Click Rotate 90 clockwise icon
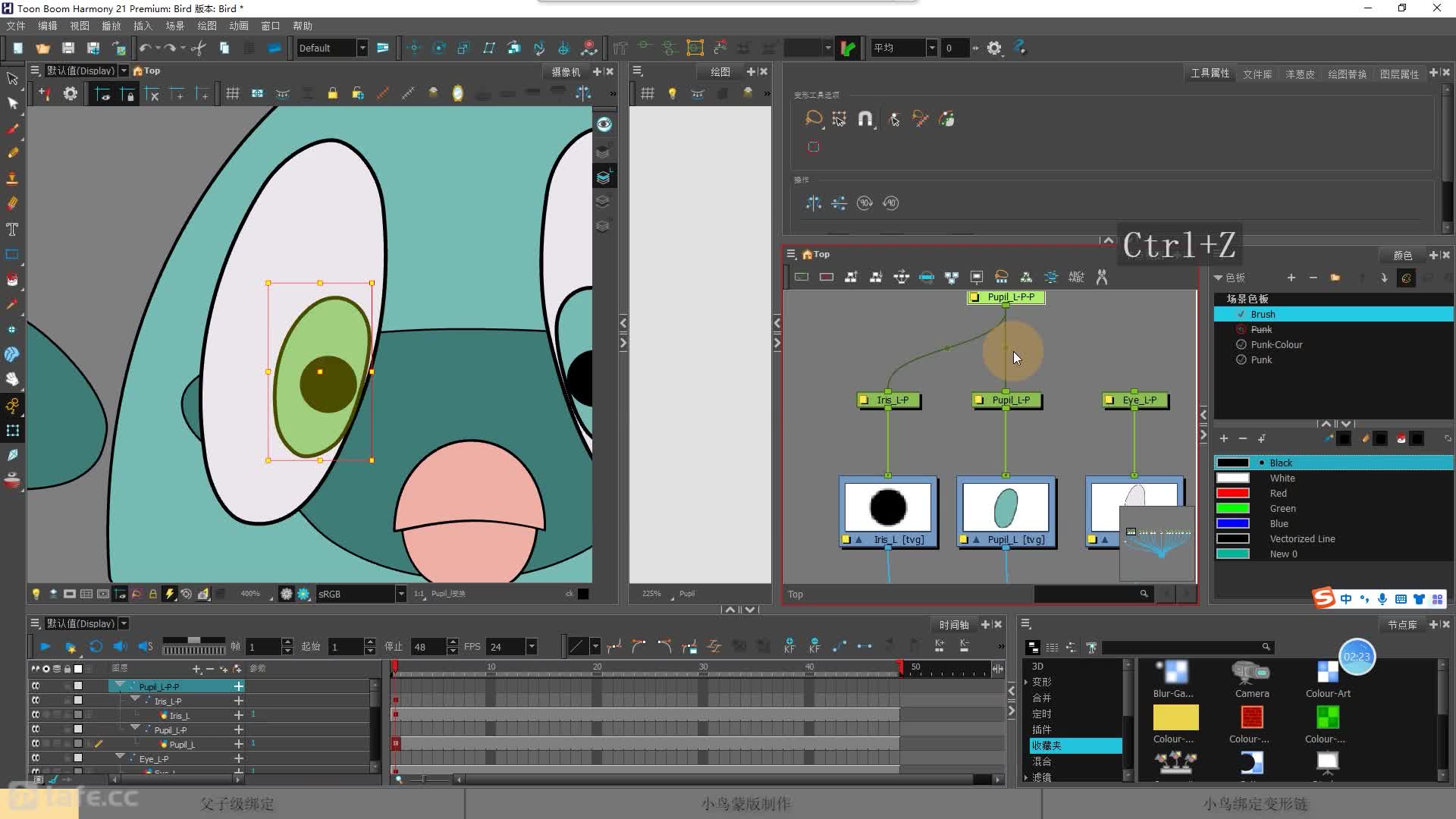This screenshot has width=1456, height=819. pyautogui.click(x=864, y=203)
